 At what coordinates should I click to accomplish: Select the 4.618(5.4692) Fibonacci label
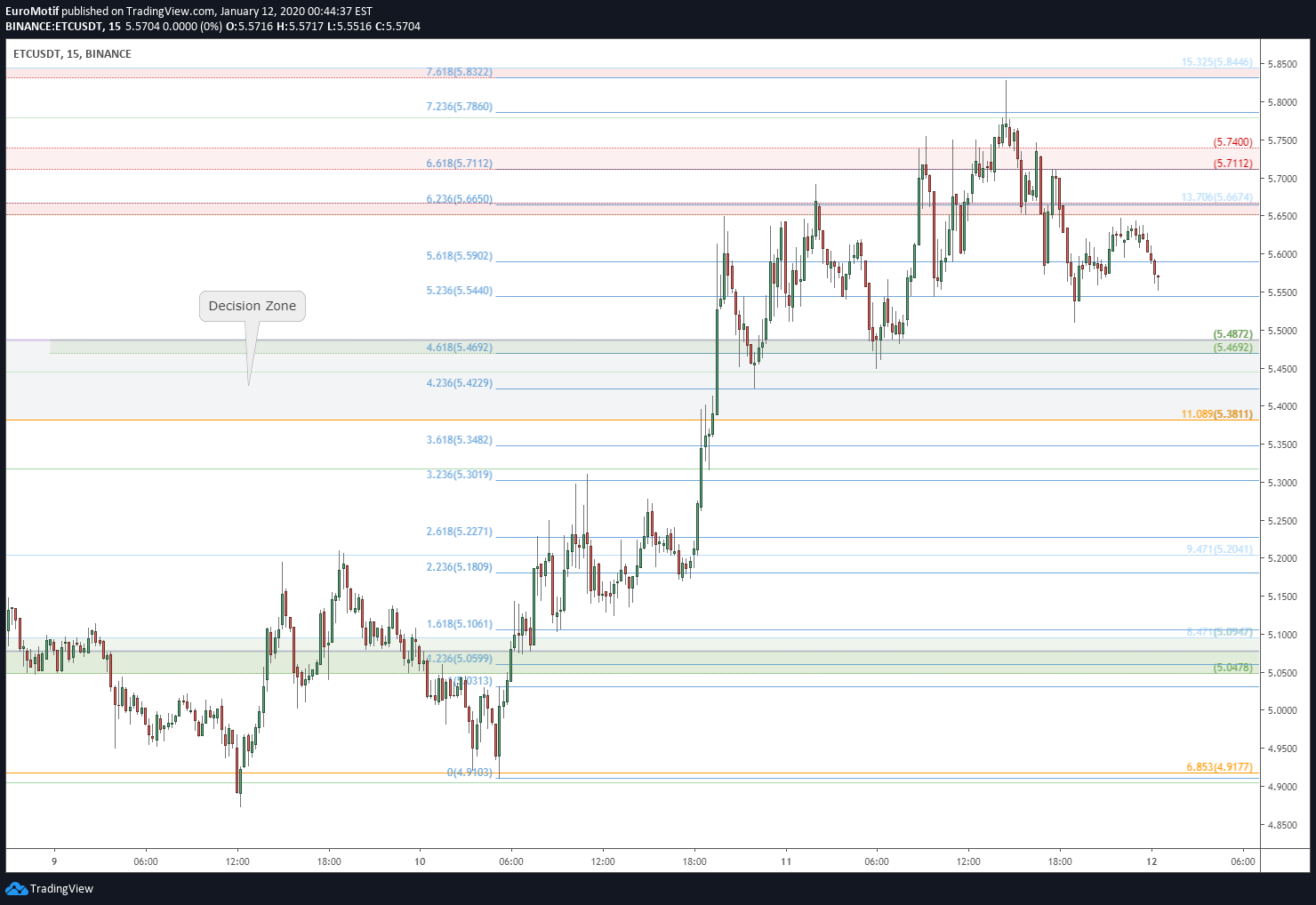click(460, 348)
